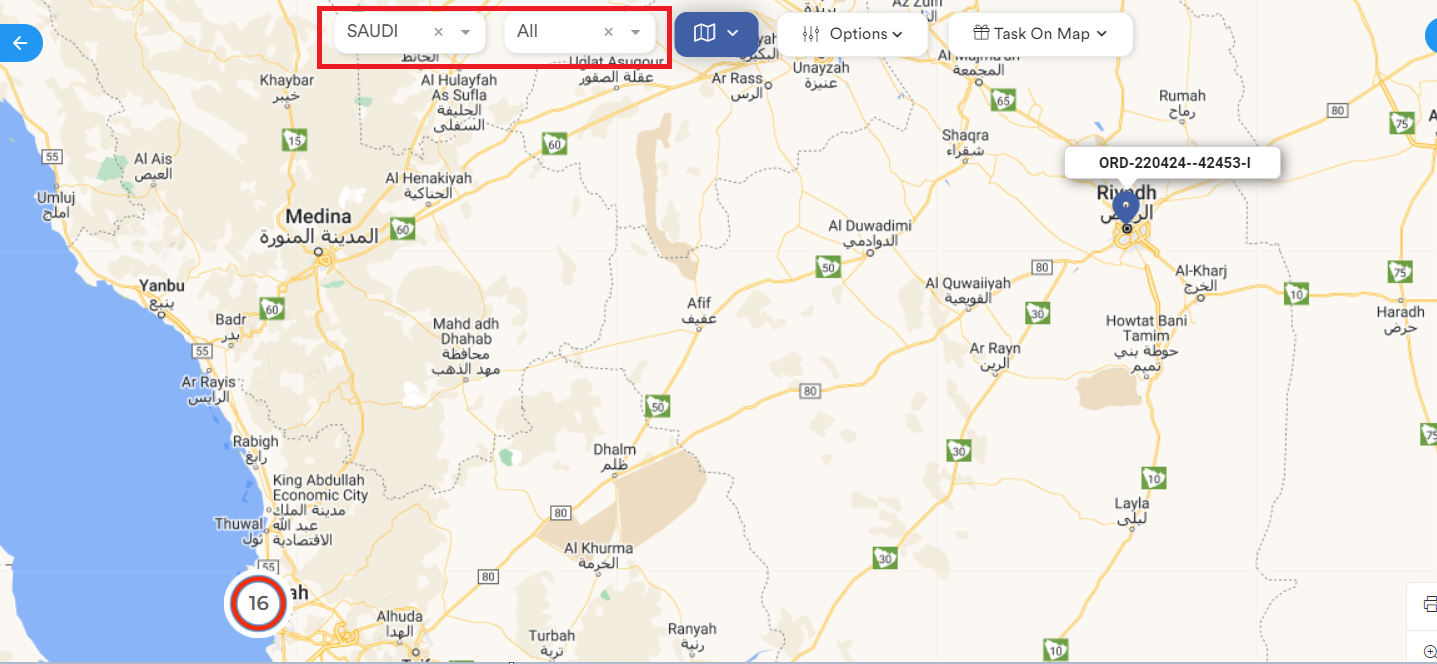Expand the SAUDI dropdown arrow
Screen dimensions: 1437x664
point(465,32)
